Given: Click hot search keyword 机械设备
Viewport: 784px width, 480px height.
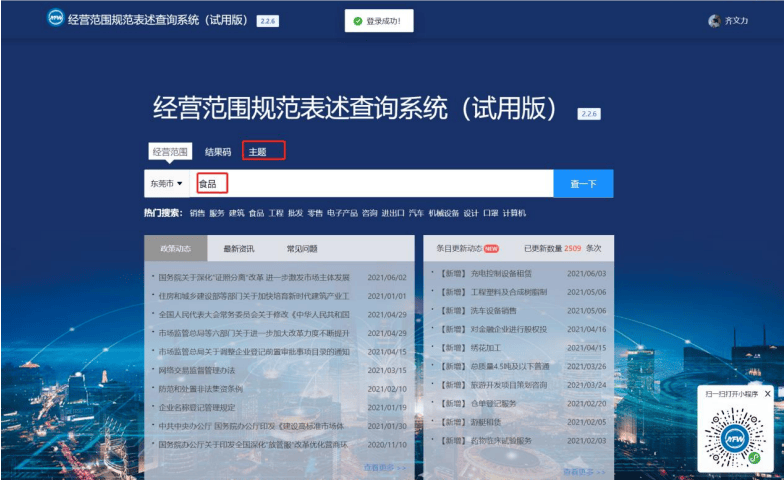Looking at the screenshot, I should coord(444,213).
